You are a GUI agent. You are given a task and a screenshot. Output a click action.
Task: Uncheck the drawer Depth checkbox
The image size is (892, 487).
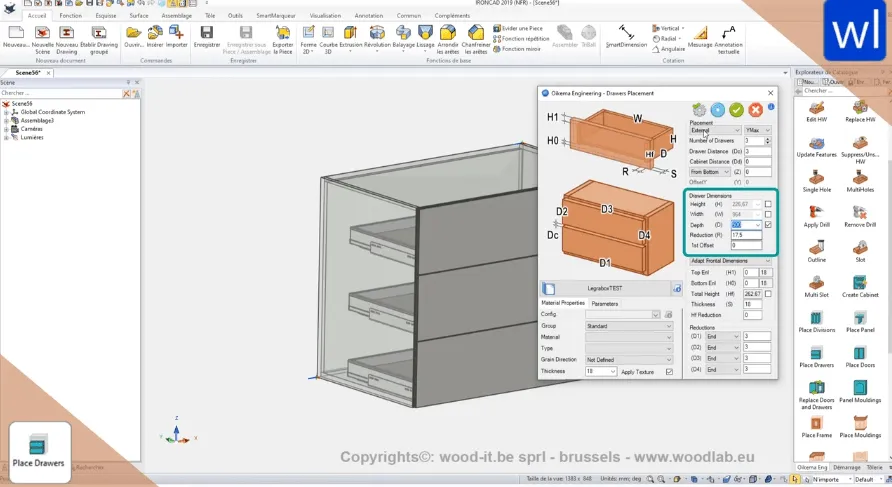tap(768, 225)
